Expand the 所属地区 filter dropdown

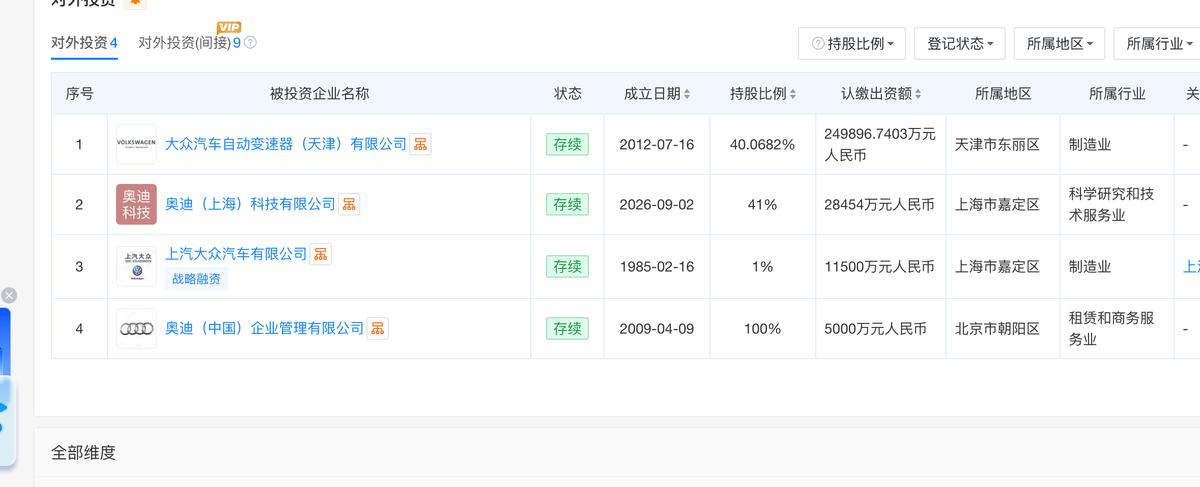pos(1059,44)
